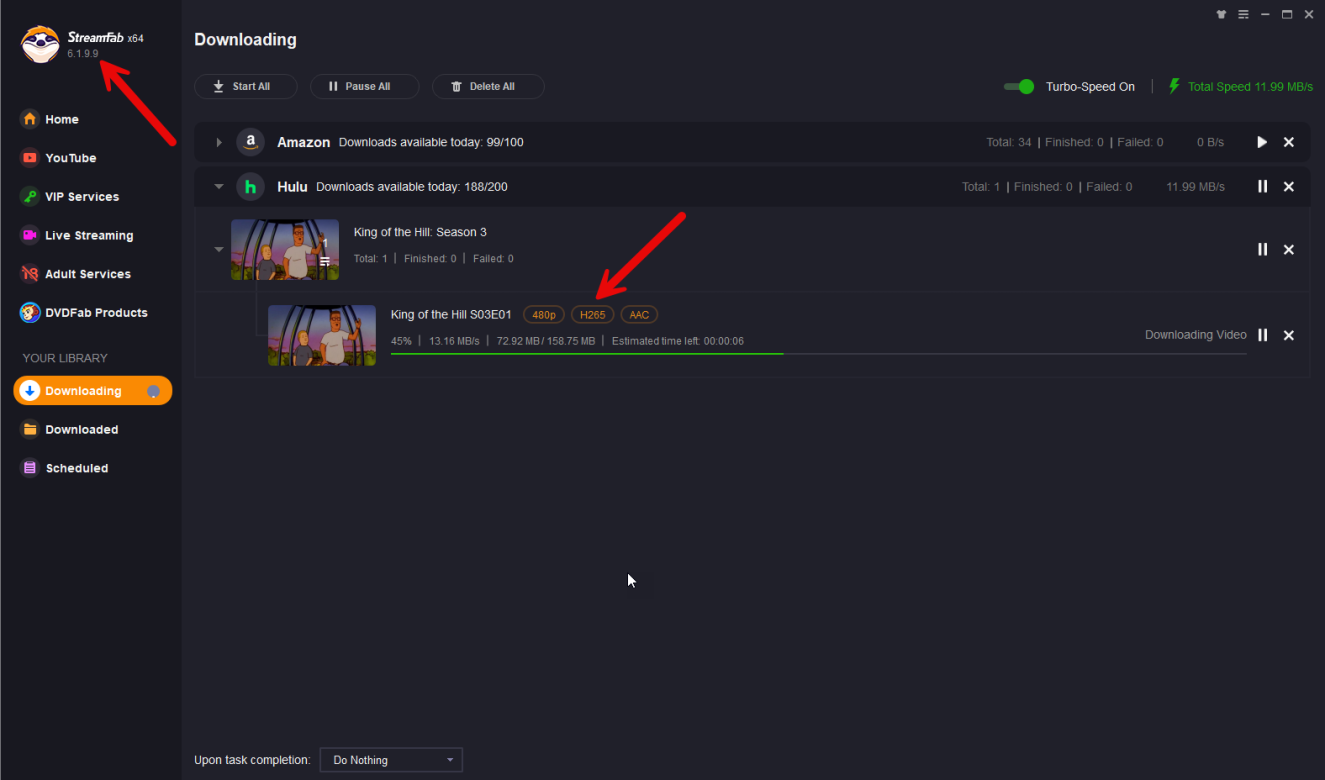Click Amazon 'Downloads available today: 99/100' text
This screenshot has width=1325, height=780.
(x=431, y=143)
